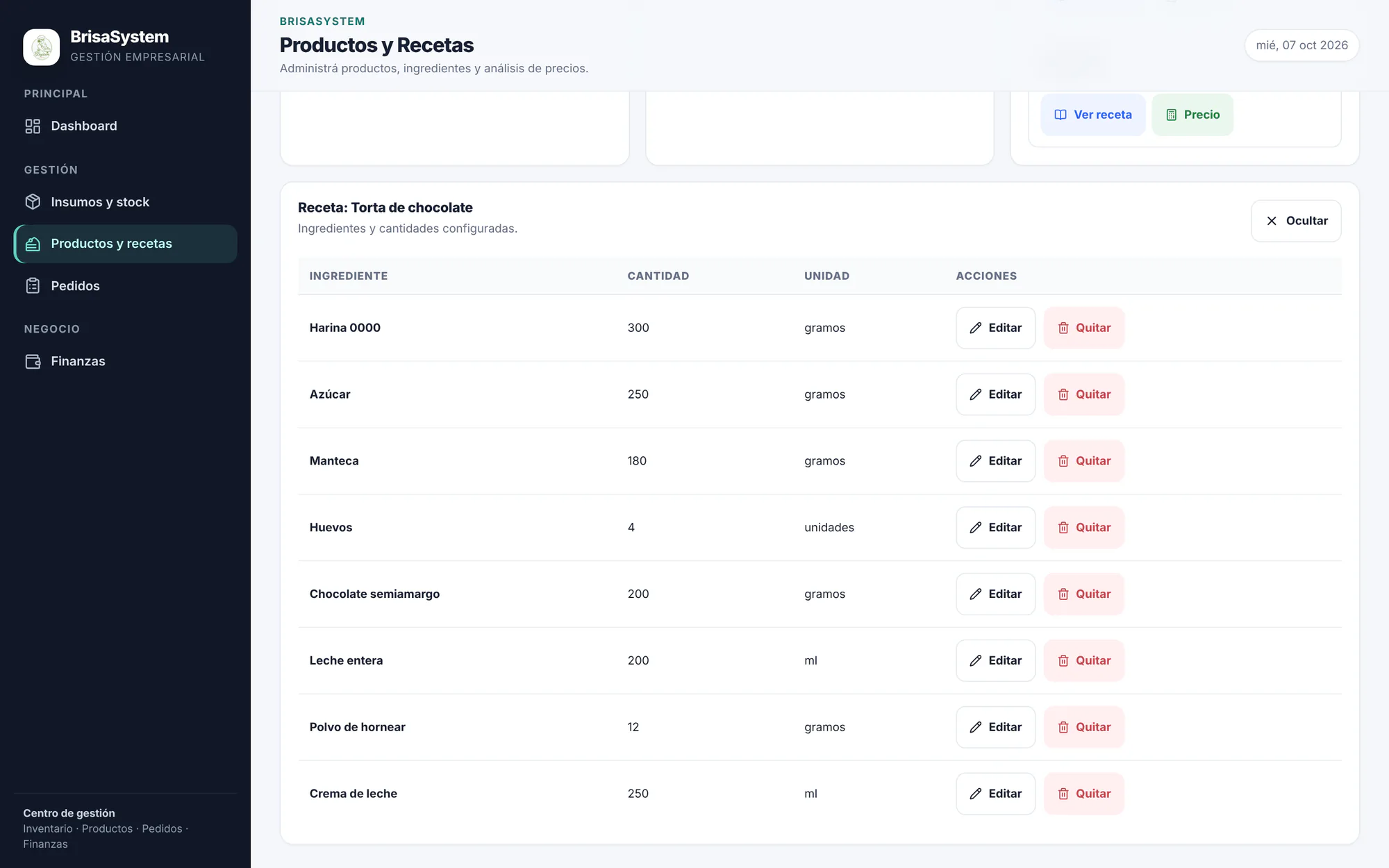The image size is (1389, 868).
Task: Select the quantity 180 for Manteca
Action: (637, 461)
